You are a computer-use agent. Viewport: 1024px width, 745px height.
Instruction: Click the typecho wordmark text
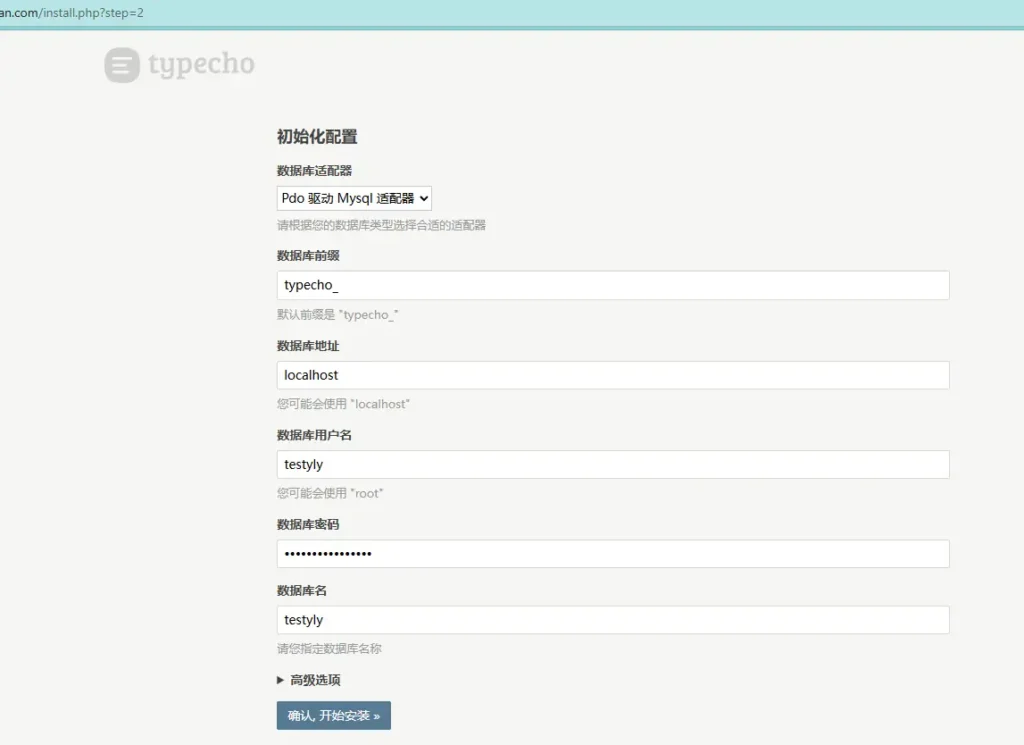click(x=201, y=65)
